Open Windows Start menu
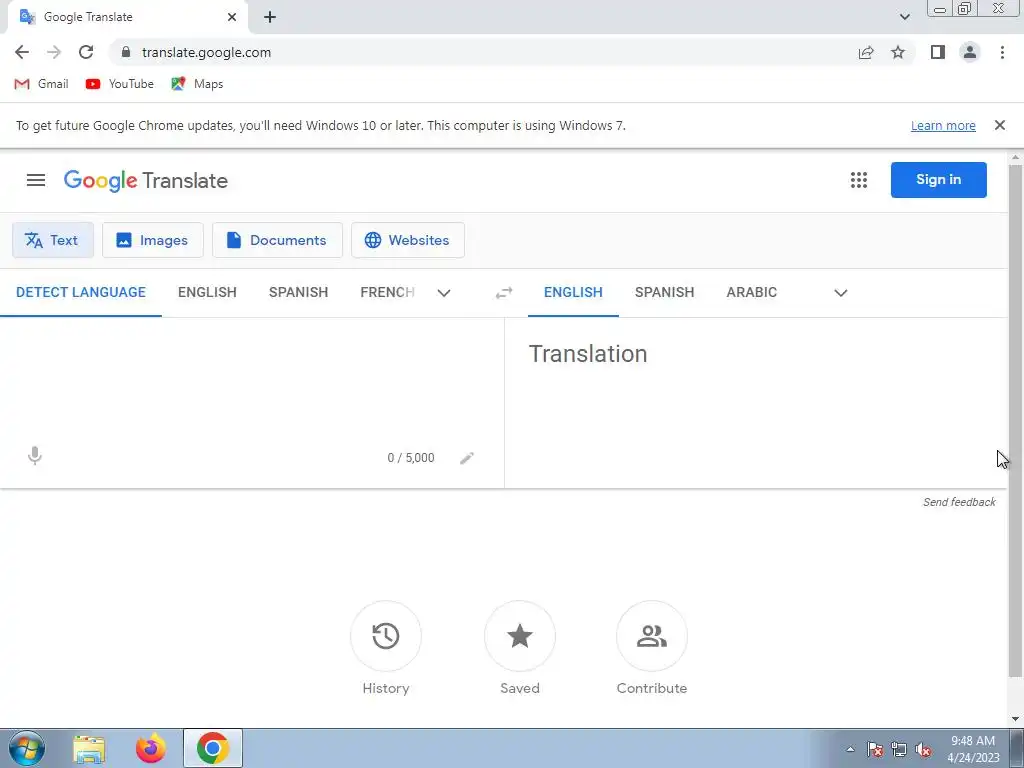Viewport: 1024px width, 768px height. 27,748
